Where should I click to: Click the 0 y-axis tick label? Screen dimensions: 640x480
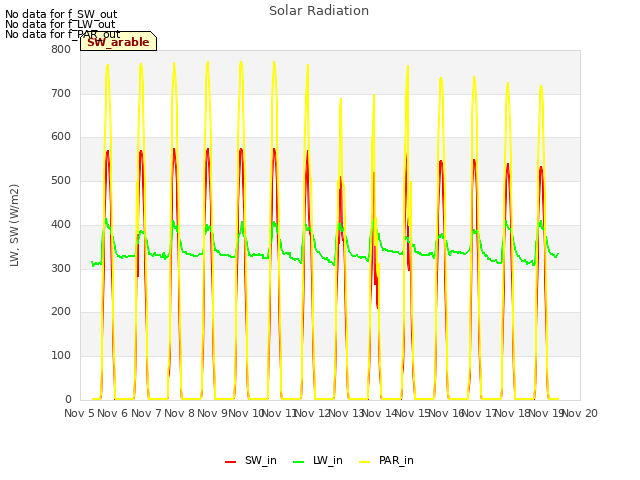coord(68,399)
